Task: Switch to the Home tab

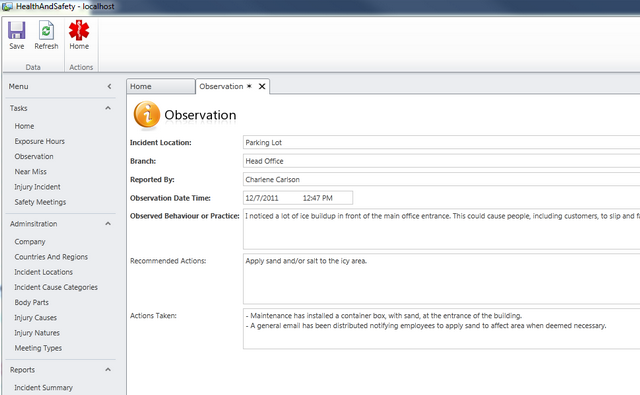Action: pyautogui.click(x=160, y=87)
